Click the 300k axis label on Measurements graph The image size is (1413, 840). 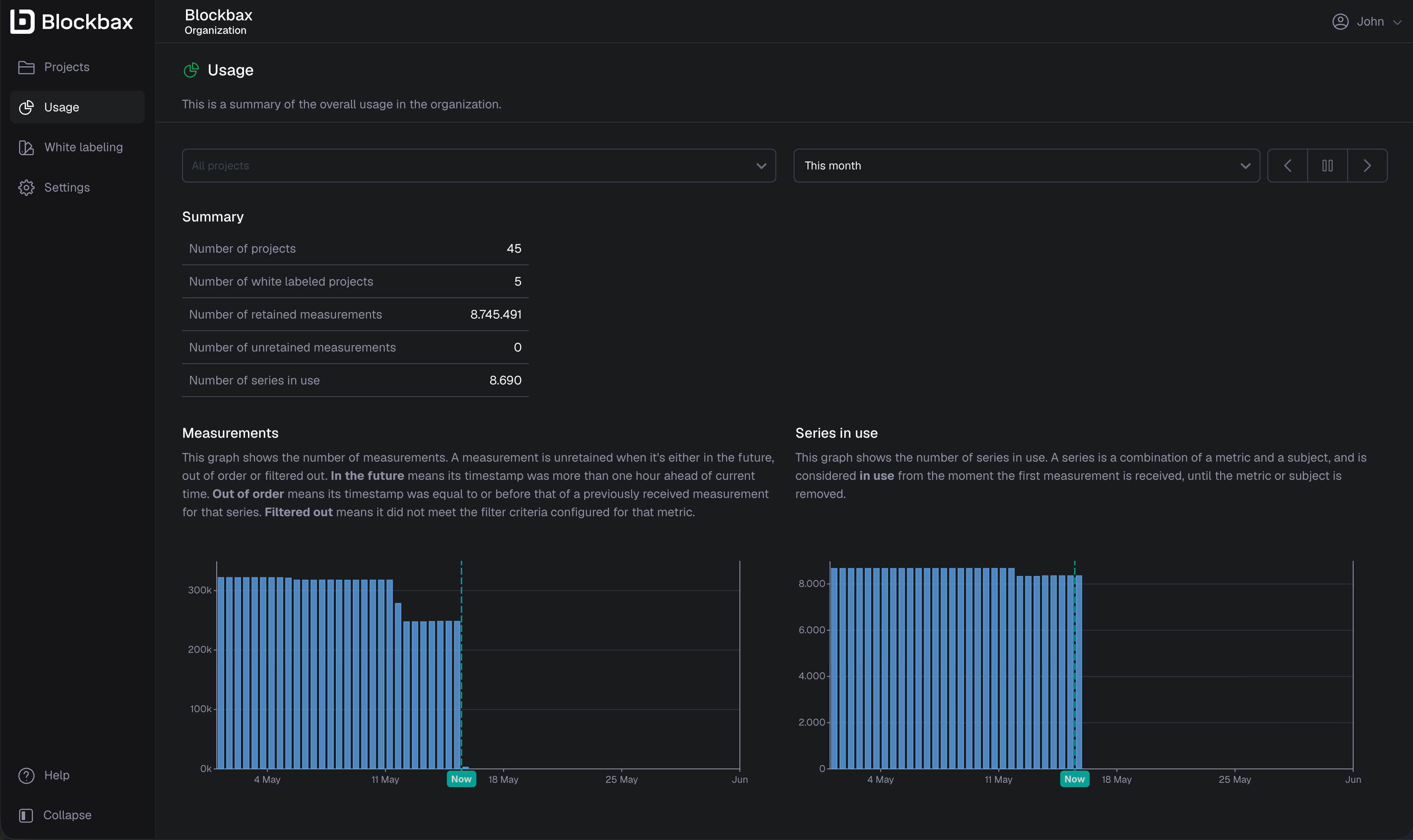pos(200,590)
